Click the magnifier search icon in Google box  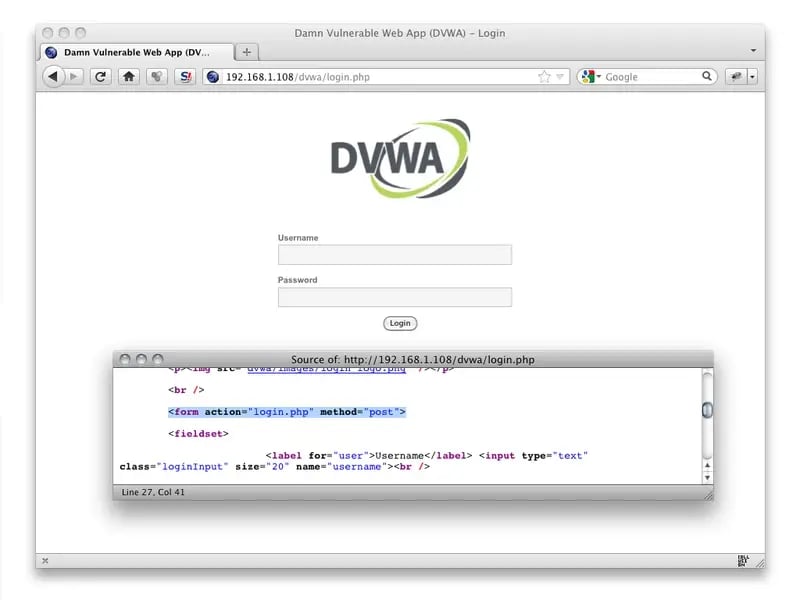coord(707,76)
